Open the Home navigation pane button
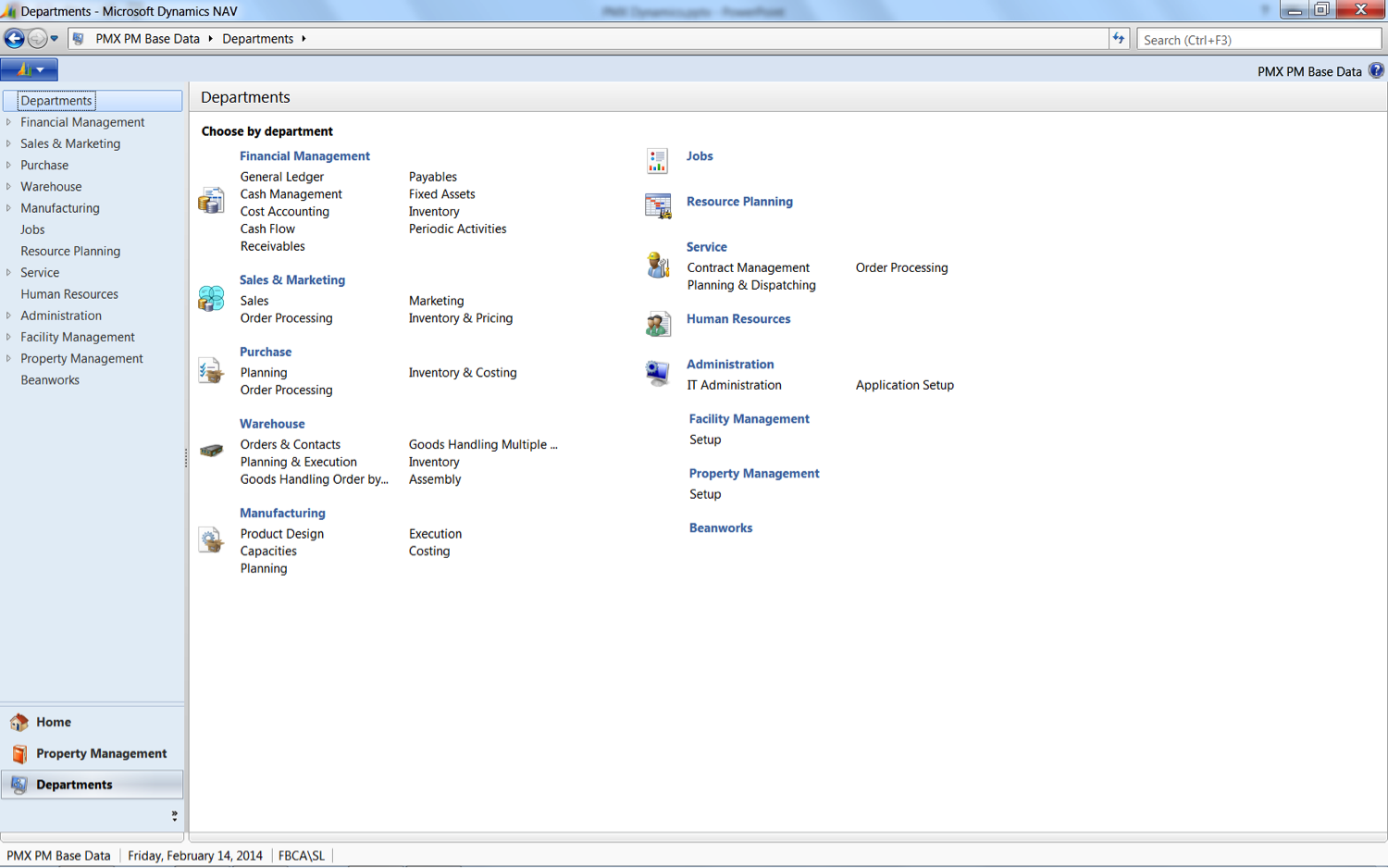 (x=92, y=722)
